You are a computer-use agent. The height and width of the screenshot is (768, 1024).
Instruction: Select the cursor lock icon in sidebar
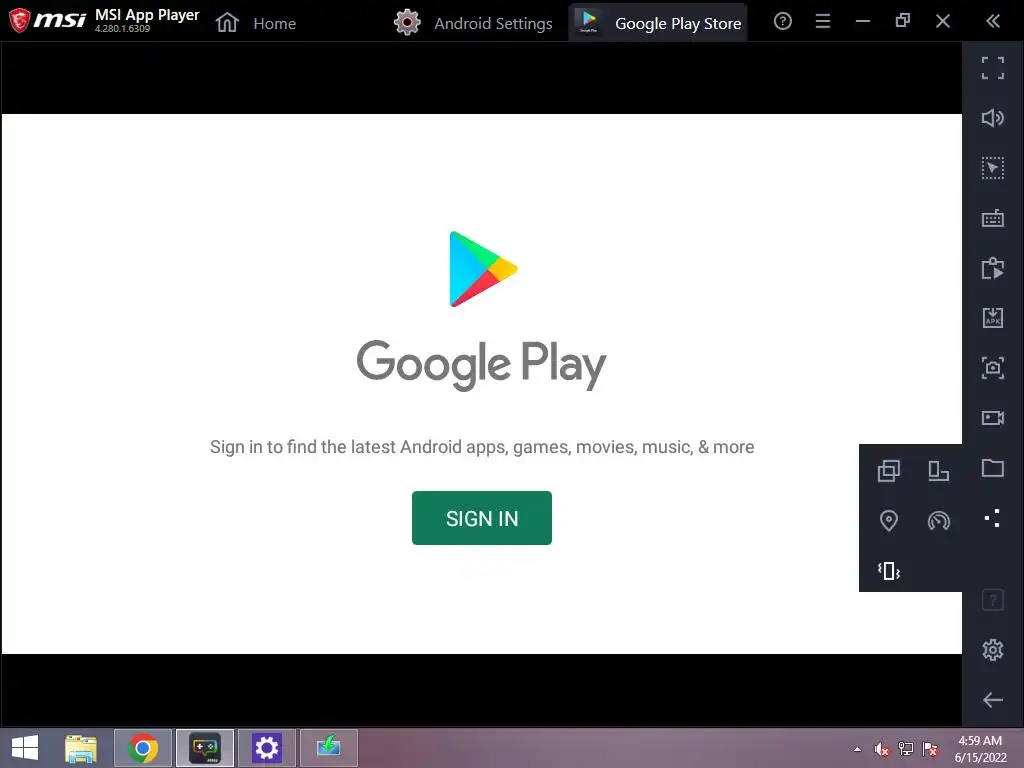coord(993,168)
